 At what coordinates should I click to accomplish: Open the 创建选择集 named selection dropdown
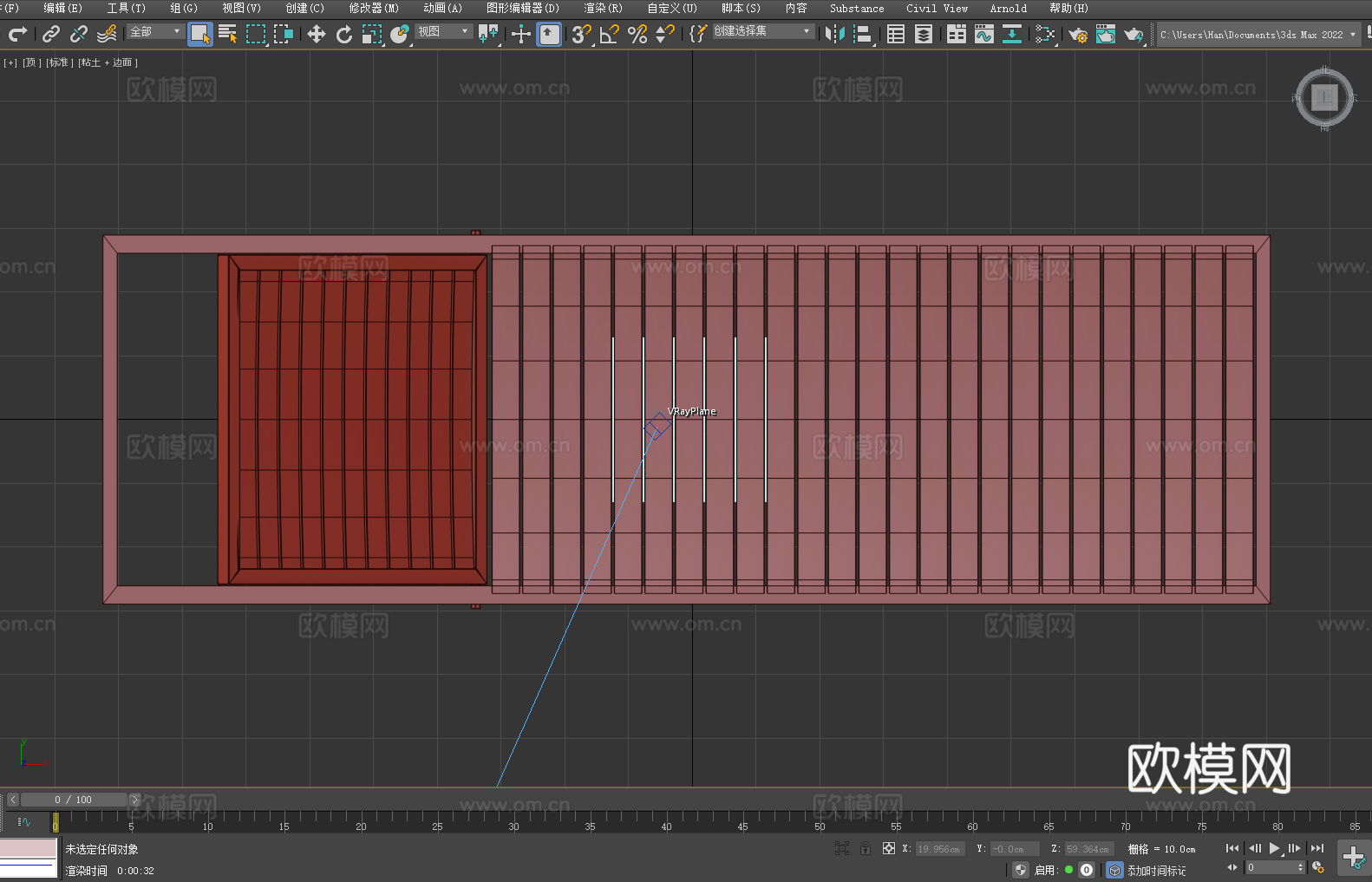[763, 31]
